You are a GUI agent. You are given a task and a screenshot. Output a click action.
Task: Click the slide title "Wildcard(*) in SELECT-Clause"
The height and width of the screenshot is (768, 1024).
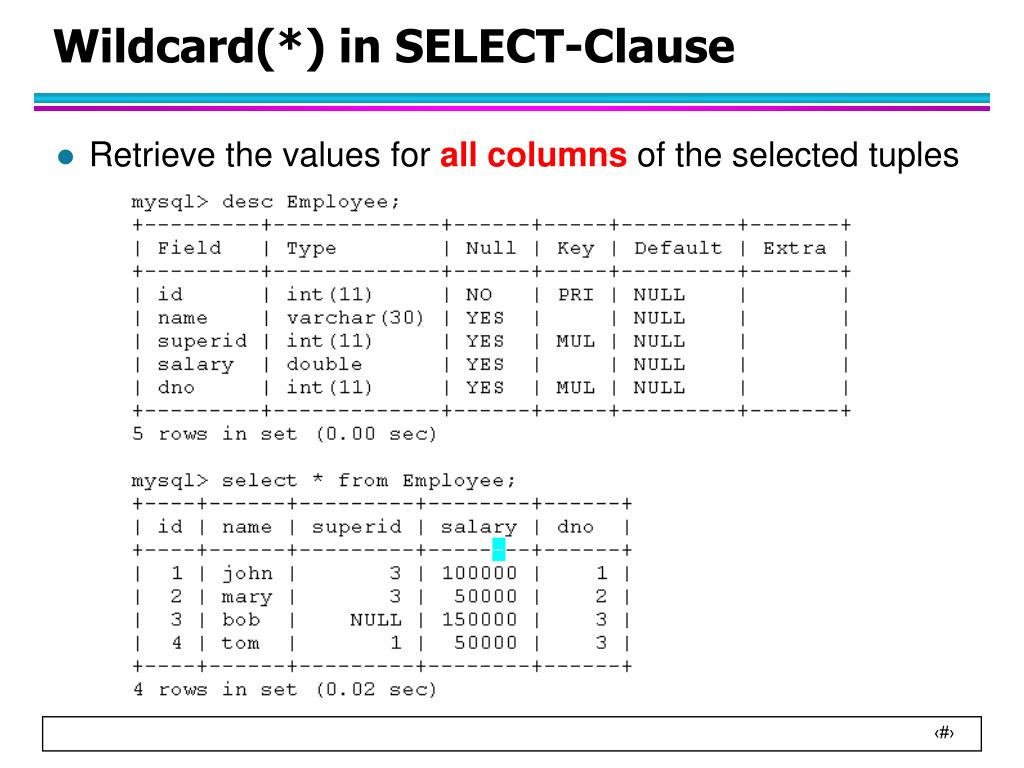tap(394, 47)
